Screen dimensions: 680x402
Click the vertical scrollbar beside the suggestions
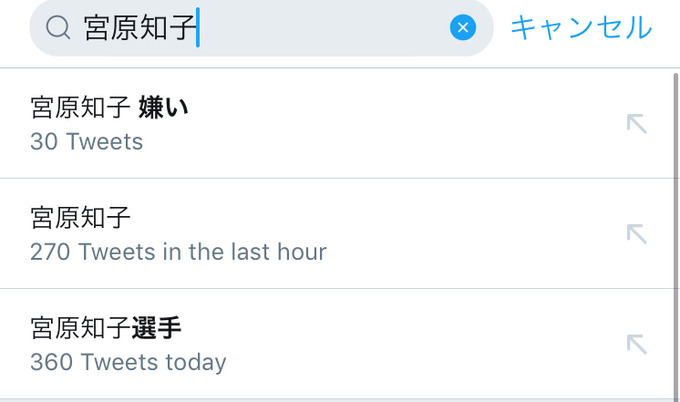(x=676, y=236)
